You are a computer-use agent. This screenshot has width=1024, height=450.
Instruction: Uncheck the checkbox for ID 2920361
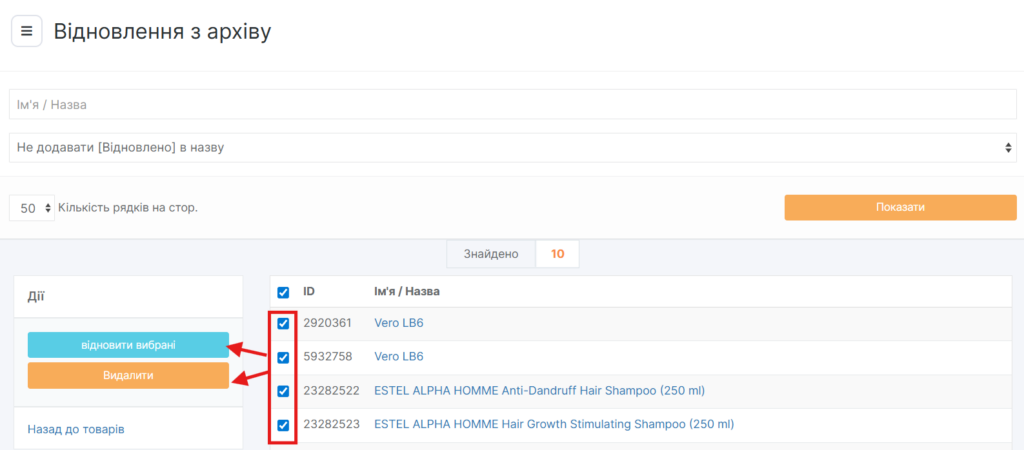283,324
